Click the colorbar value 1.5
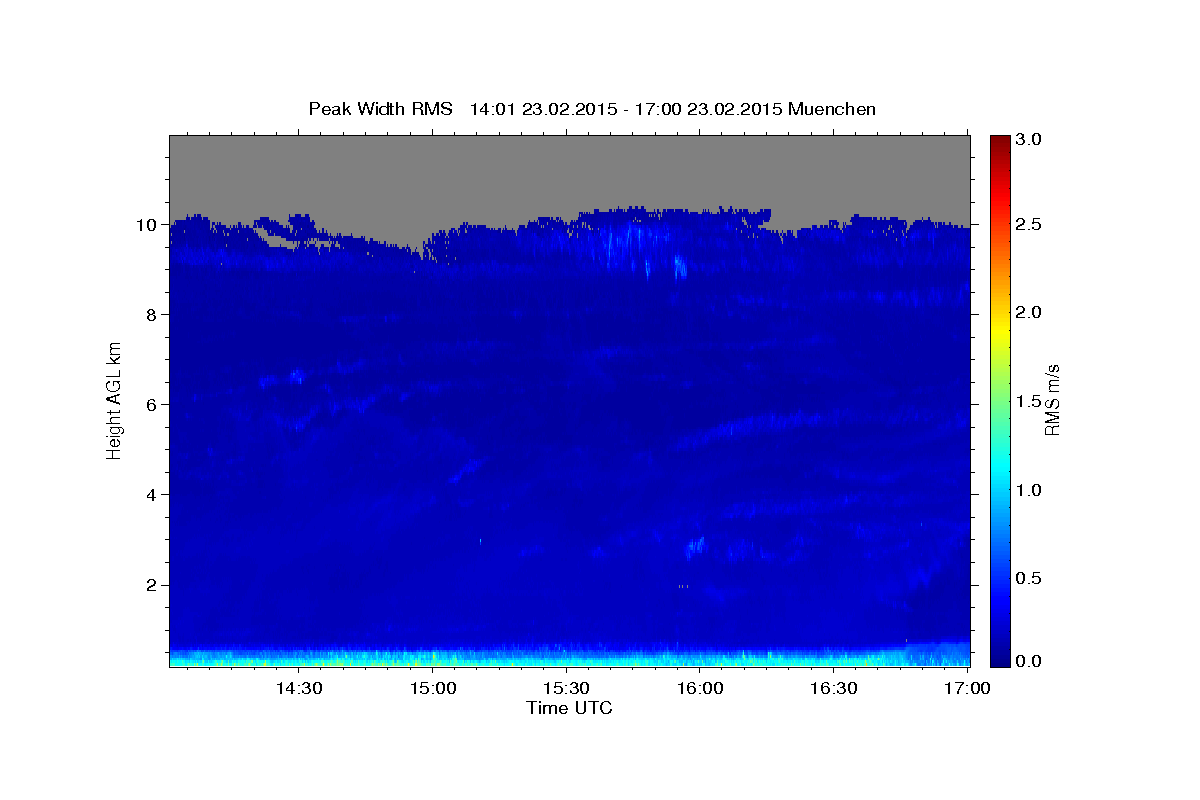 click(x=1030, y=402)
